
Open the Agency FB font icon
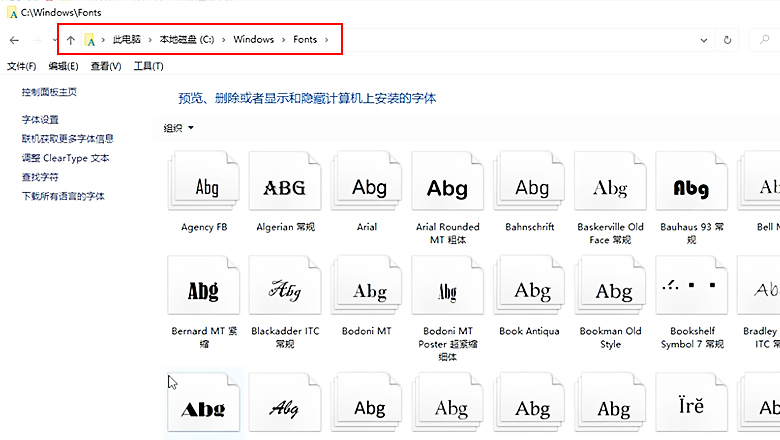coord(203,180)
